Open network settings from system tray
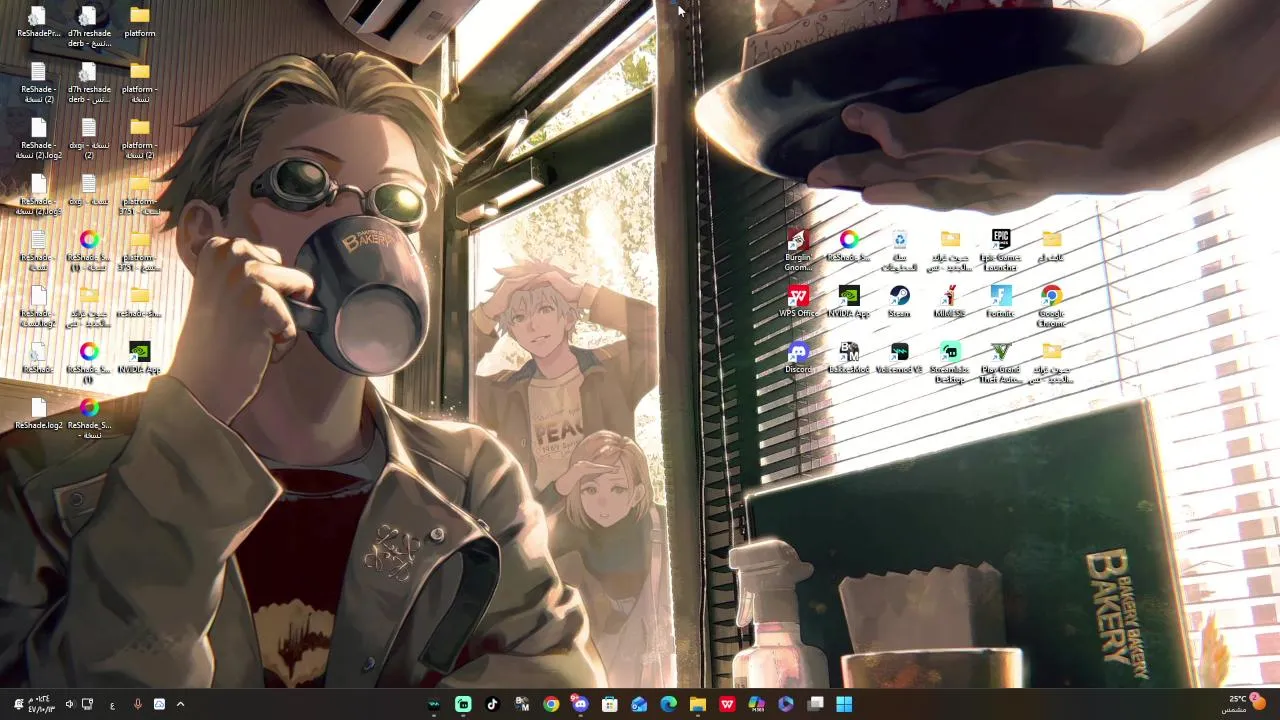Viewport: 1280px width, 720px height. coord(87,704)
